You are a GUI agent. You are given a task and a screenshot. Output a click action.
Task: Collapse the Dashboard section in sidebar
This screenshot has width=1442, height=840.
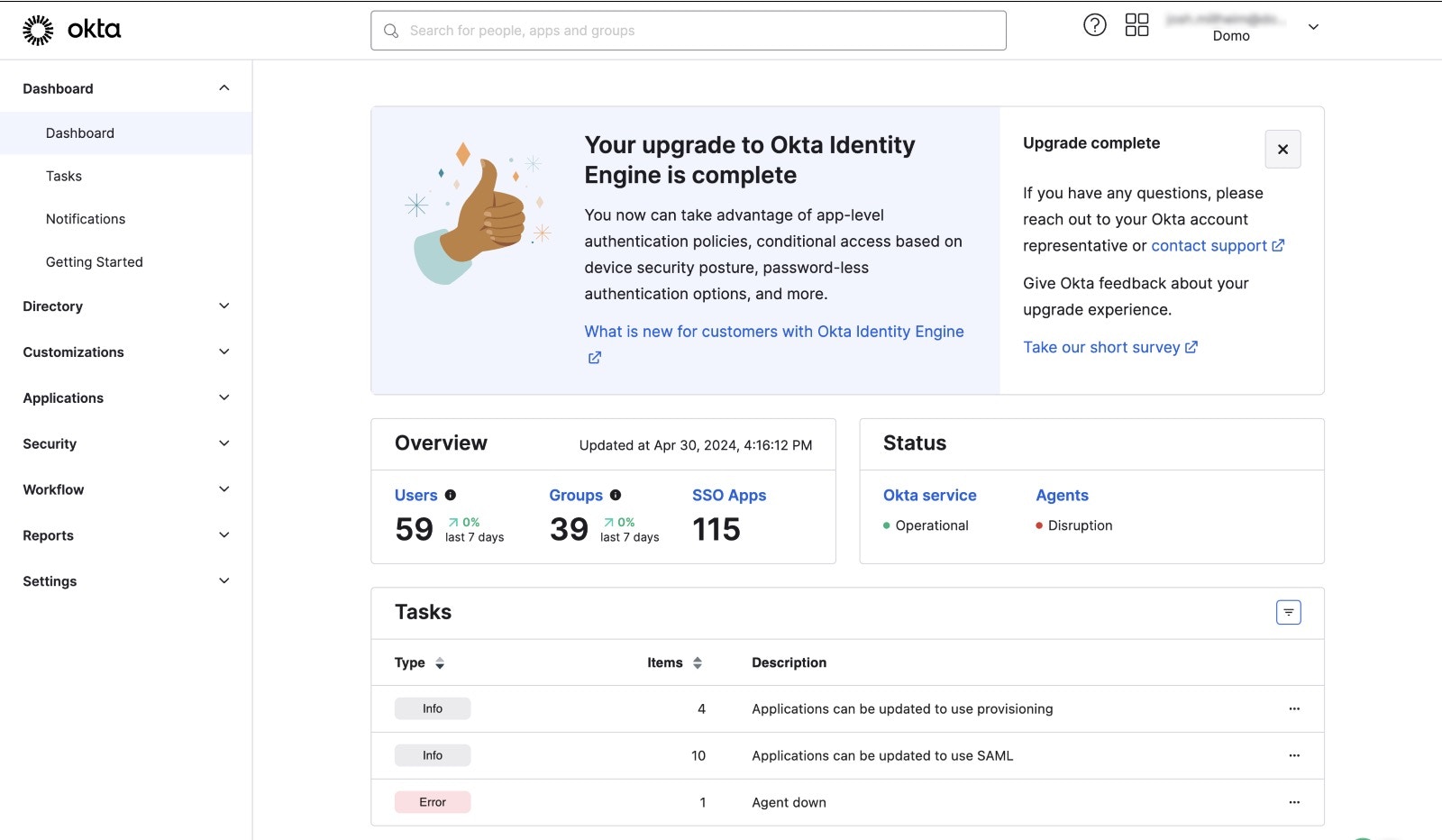(x=224, y=87)
